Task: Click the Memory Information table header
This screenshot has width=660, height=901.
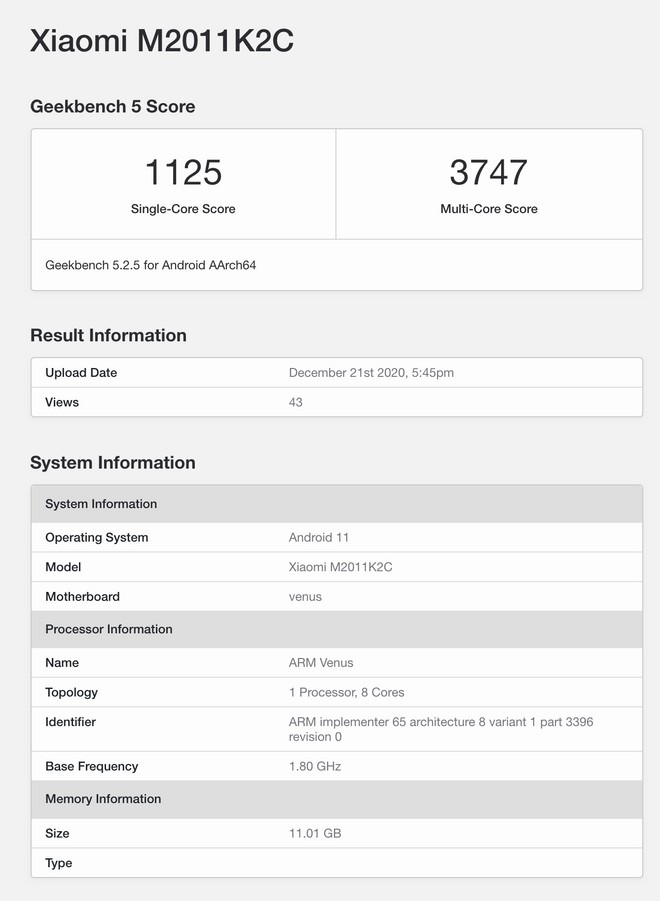Action: tap(337, 799)
